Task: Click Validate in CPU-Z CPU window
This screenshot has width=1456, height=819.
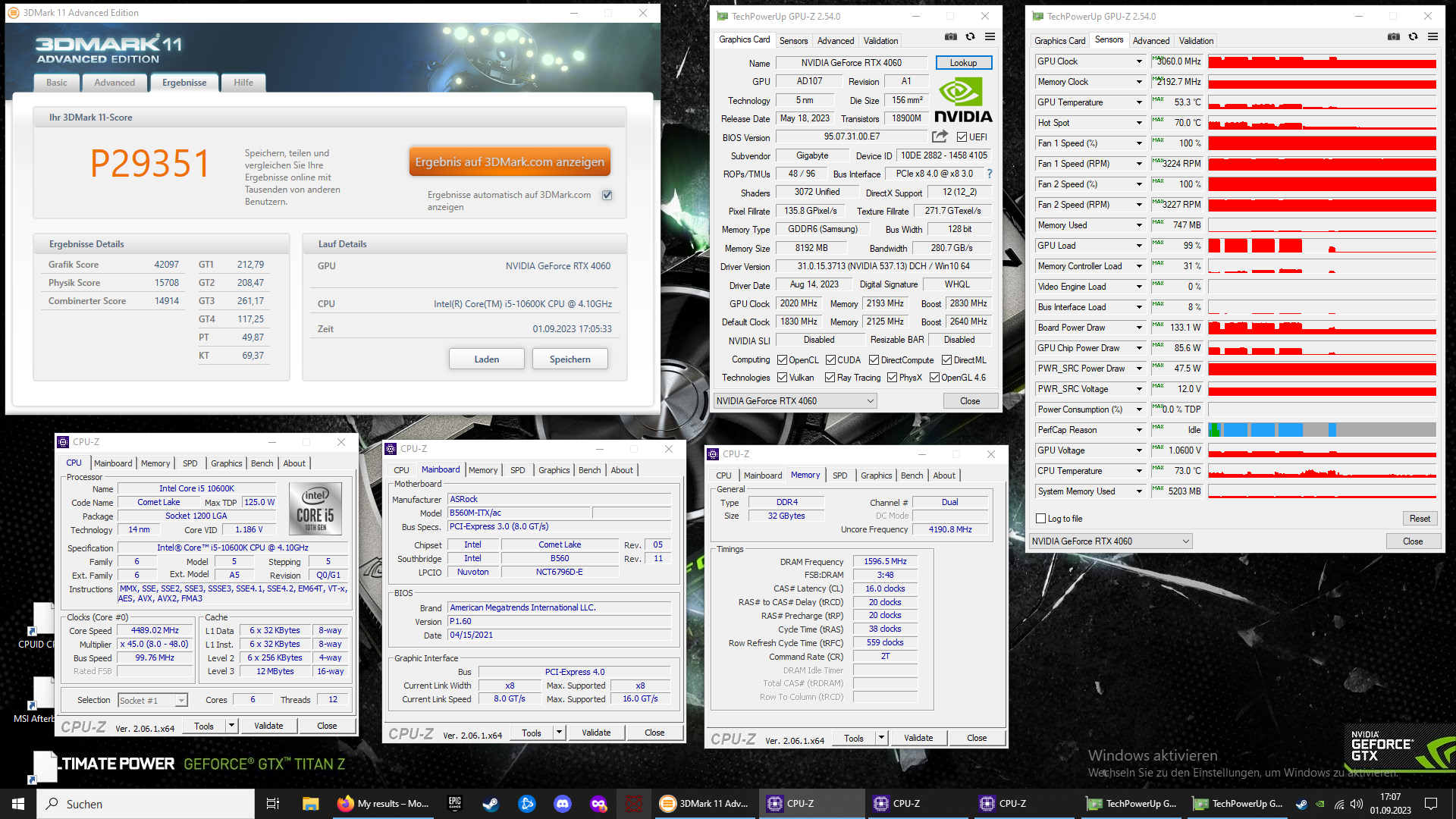Action: click(268, 726)
